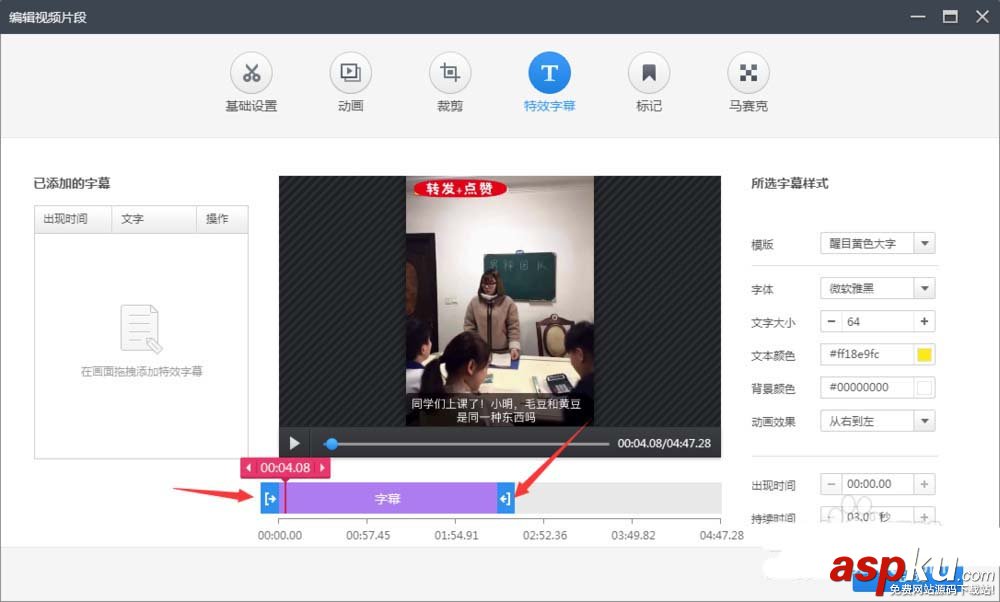Click the 操作 column header
The height and width of the screenshot is (602, 1000).
(x=220, y=219)
